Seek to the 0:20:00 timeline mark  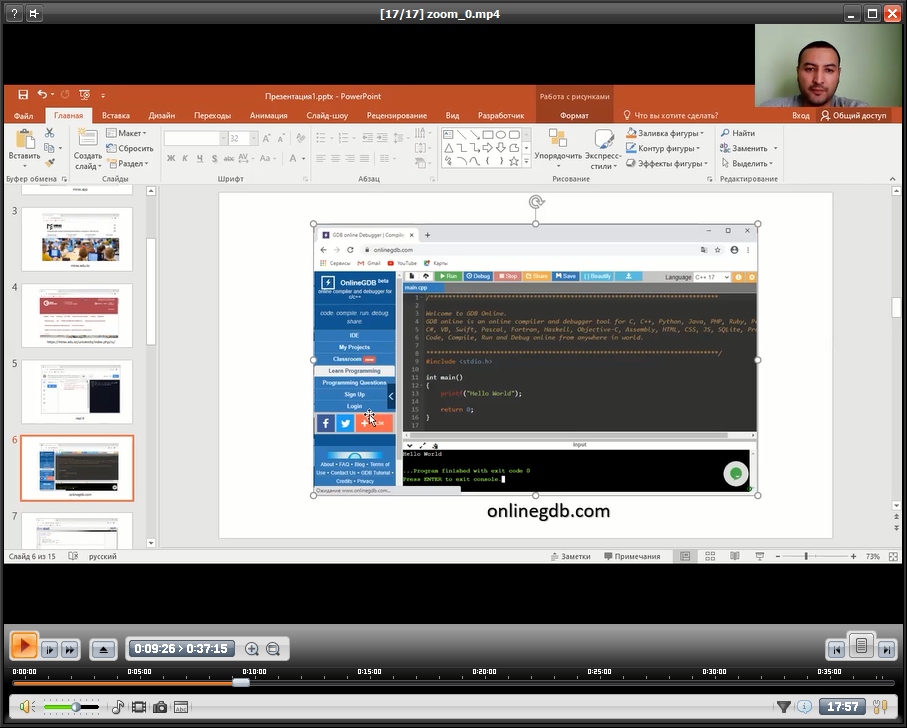click(x=484, y=672)
